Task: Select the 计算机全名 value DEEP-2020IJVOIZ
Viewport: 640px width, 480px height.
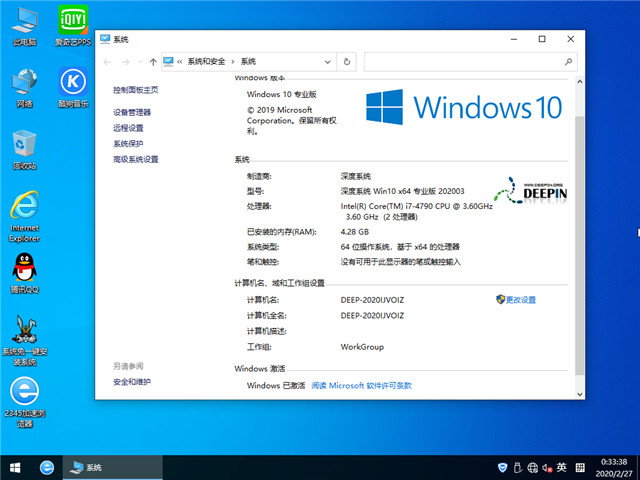Action: pyautogui.click(x=372, y=316)
